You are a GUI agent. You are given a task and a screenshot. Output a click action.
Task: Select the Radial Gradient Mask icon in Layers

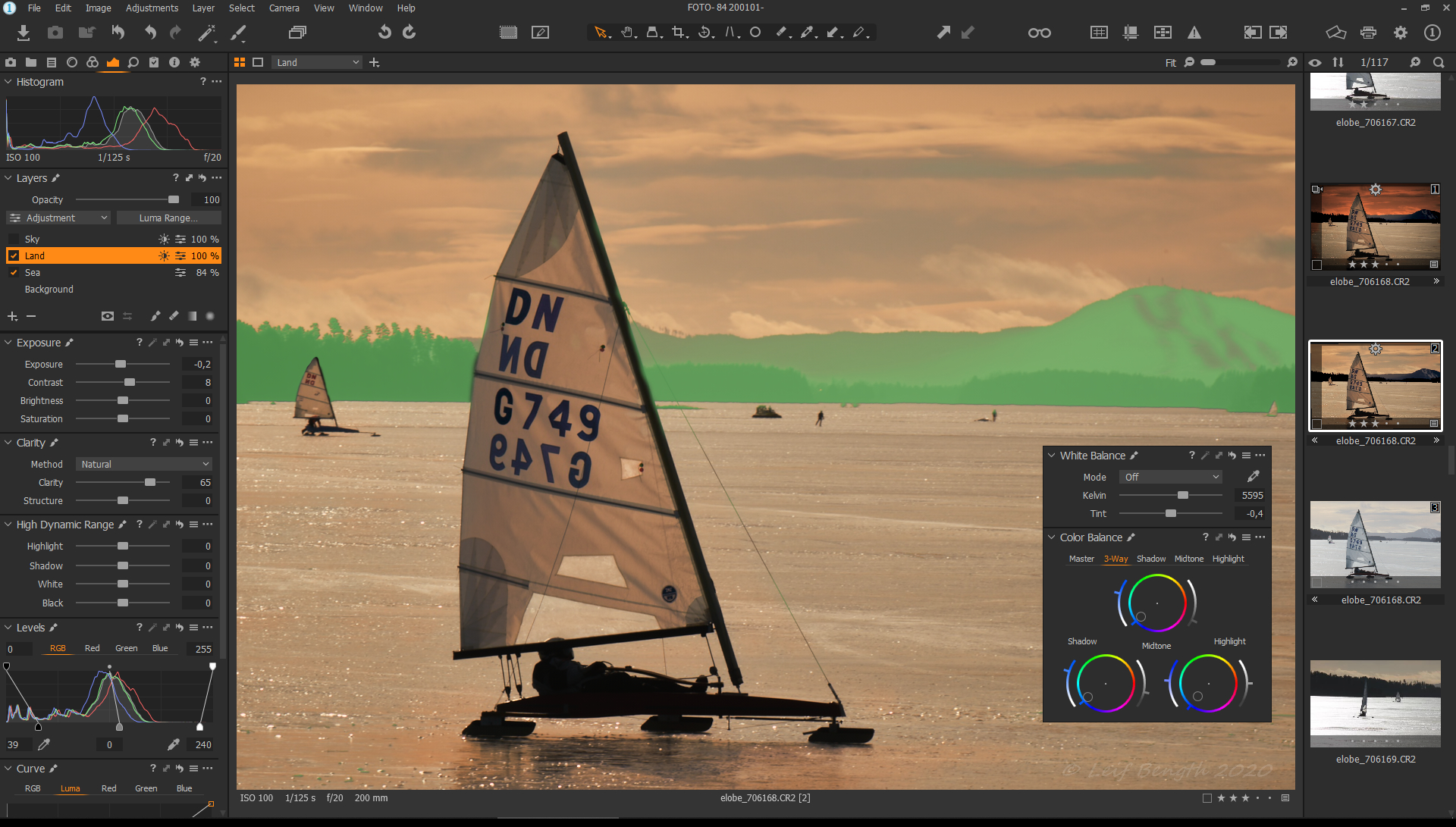pyautogui.click(x=210, y=316)
